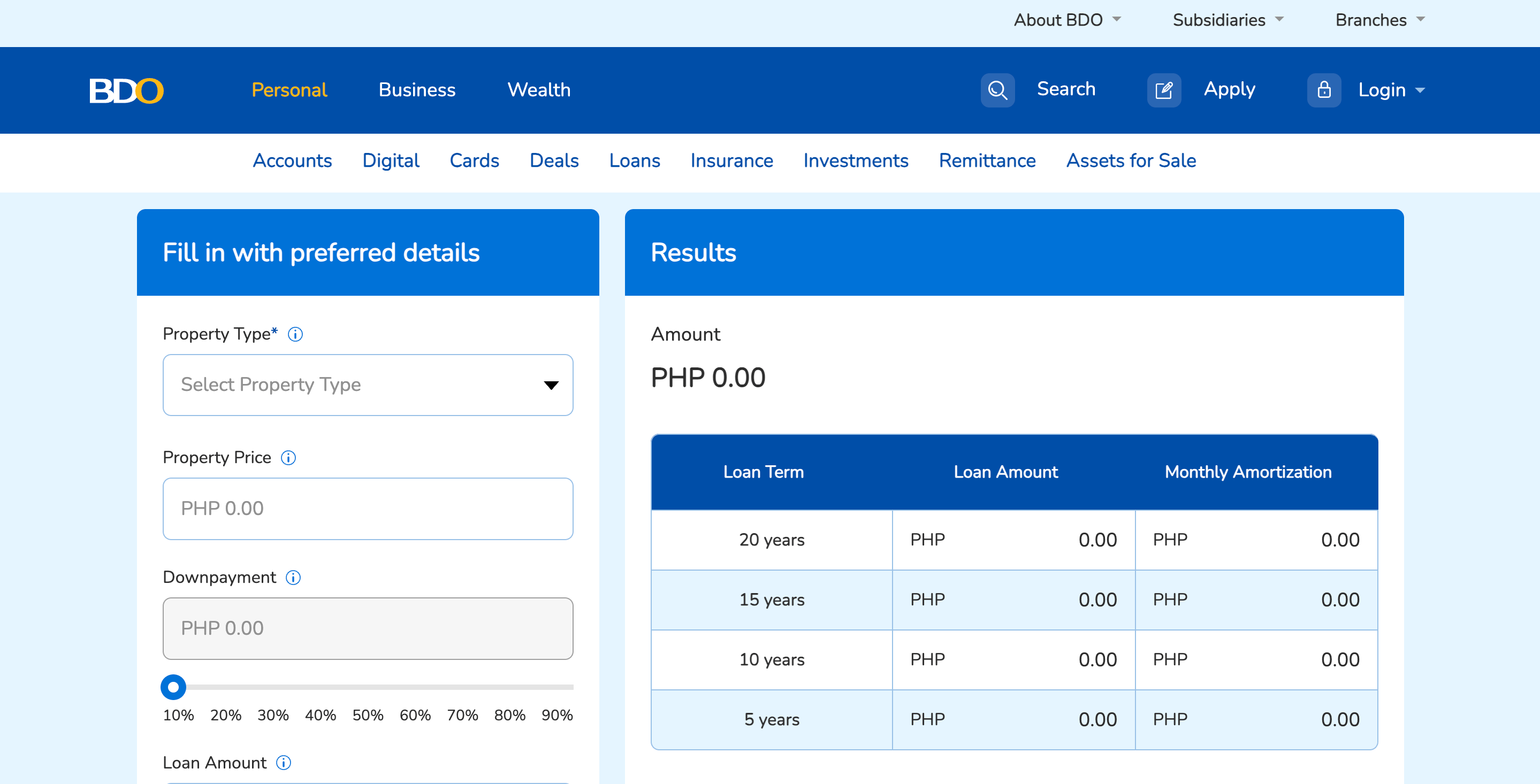
Task: Expand the Subsidiaries dropdown
Action: (1228, 20)
